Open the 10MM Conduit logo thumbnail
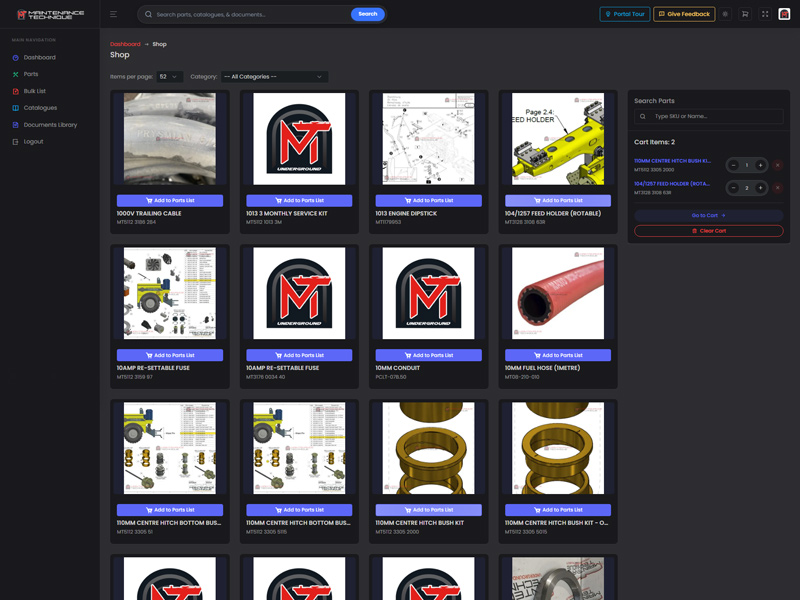The width and height of the screenshot is (800, 600). pyautogui.click(x=429, y=293)
